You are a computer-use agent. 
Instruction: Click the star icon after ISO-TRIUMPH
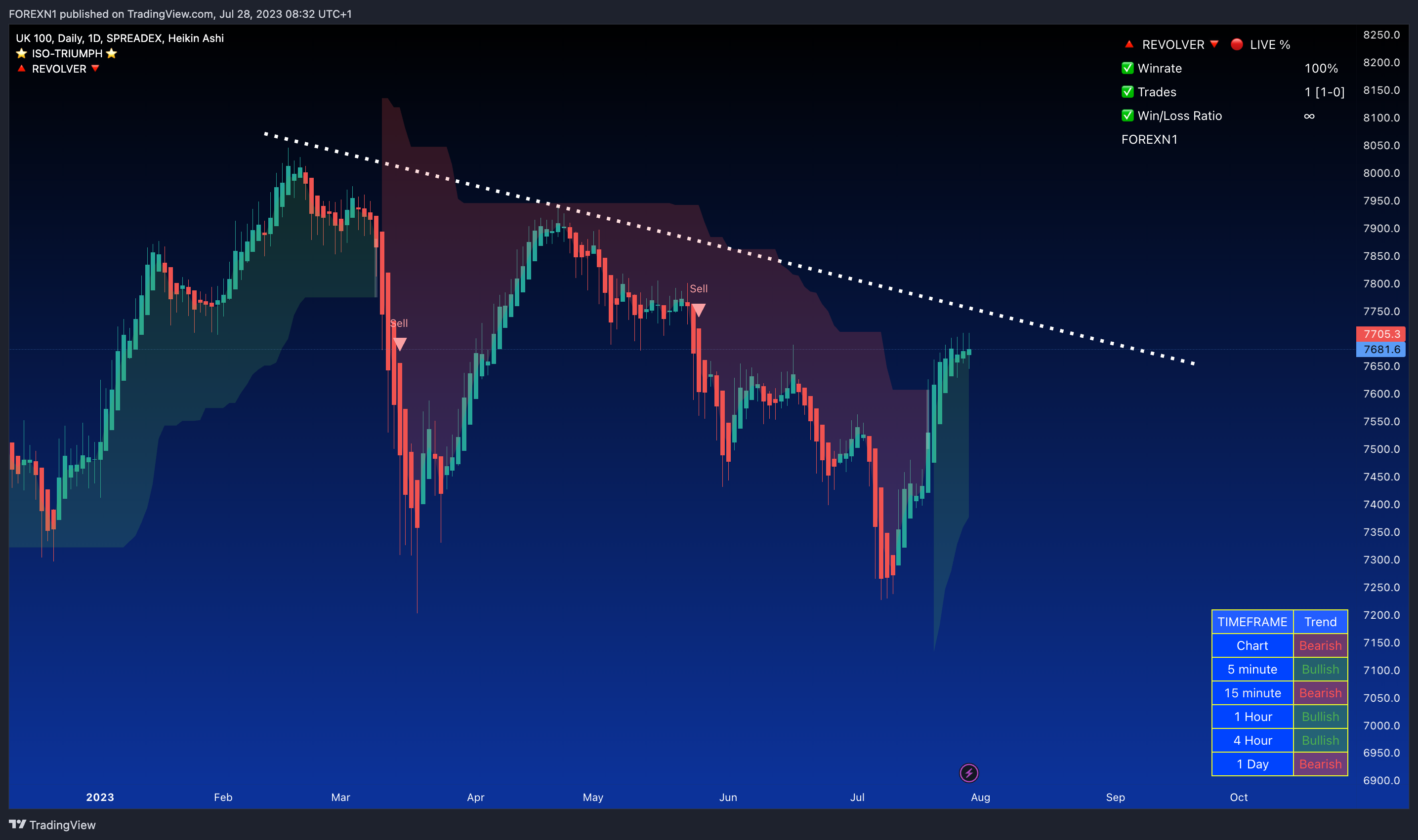pos(112,53)
